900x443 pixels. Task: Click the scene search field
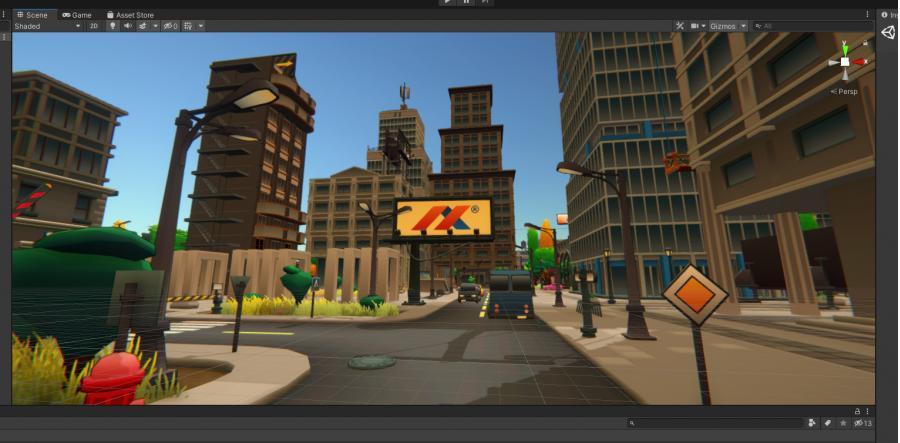[x=812, y=26]
